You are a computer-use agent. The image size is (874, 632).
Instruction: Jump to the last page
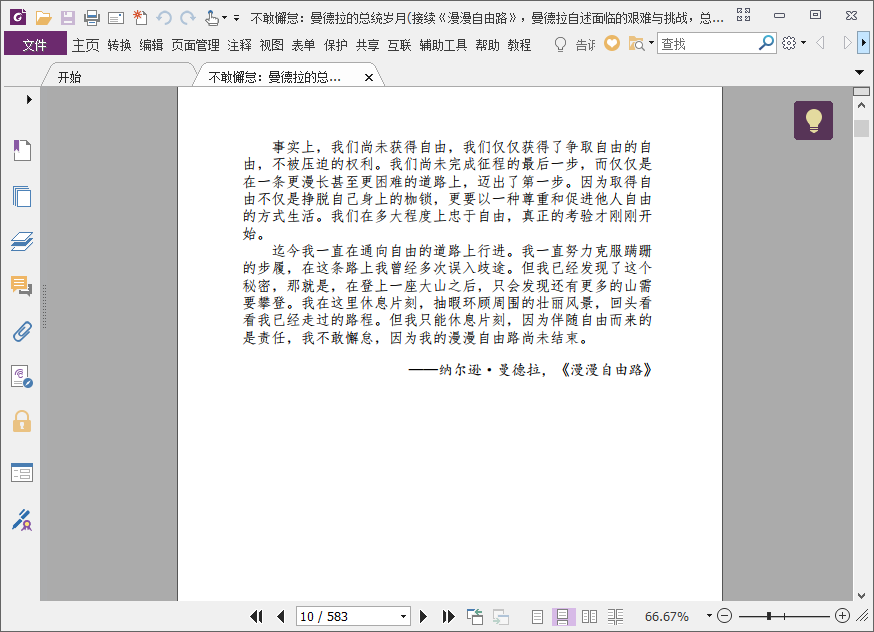(448, 616)
